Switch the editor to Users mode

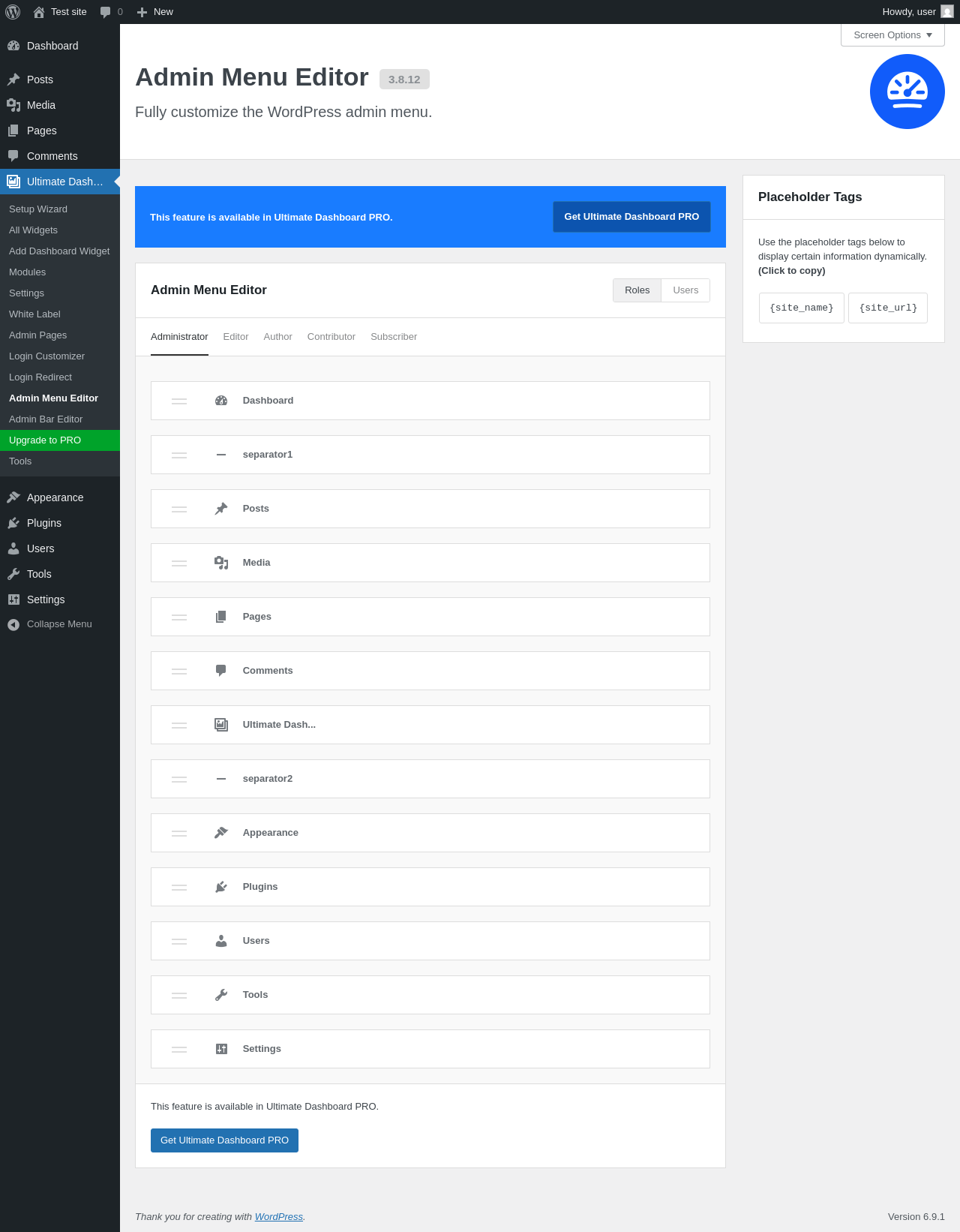(685, 290)
